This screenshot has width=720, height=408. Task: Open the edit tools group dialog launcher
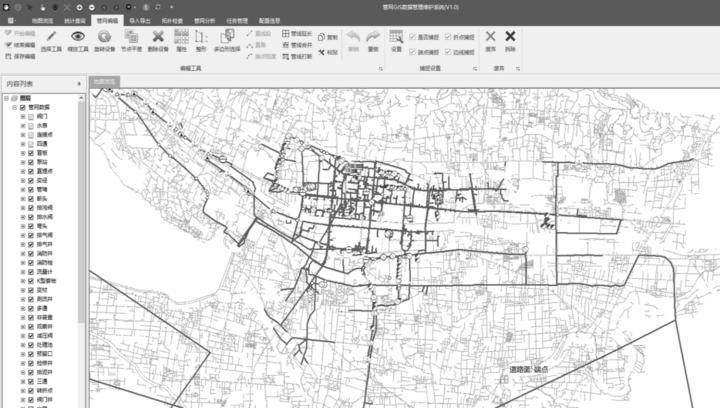pyautogui.click(x=381, y=68)
